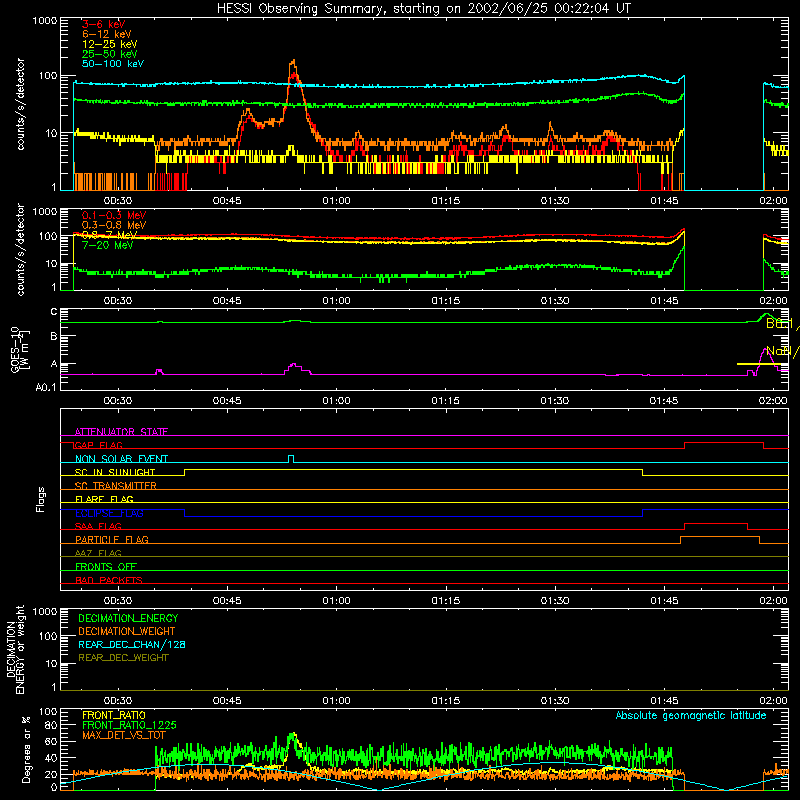Click the 00:45 tick label under decimation panel
The height and width of the screenshot is (800, 800).
click(227, 701)
